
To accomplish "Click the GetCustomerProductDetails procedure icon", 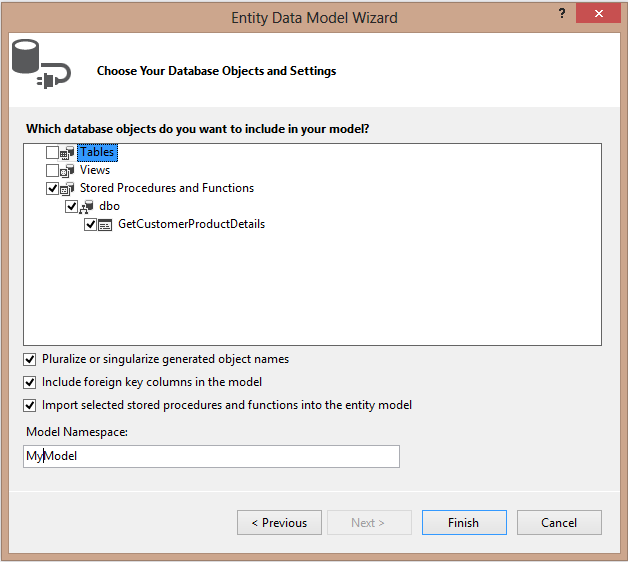I will (105, 225).
